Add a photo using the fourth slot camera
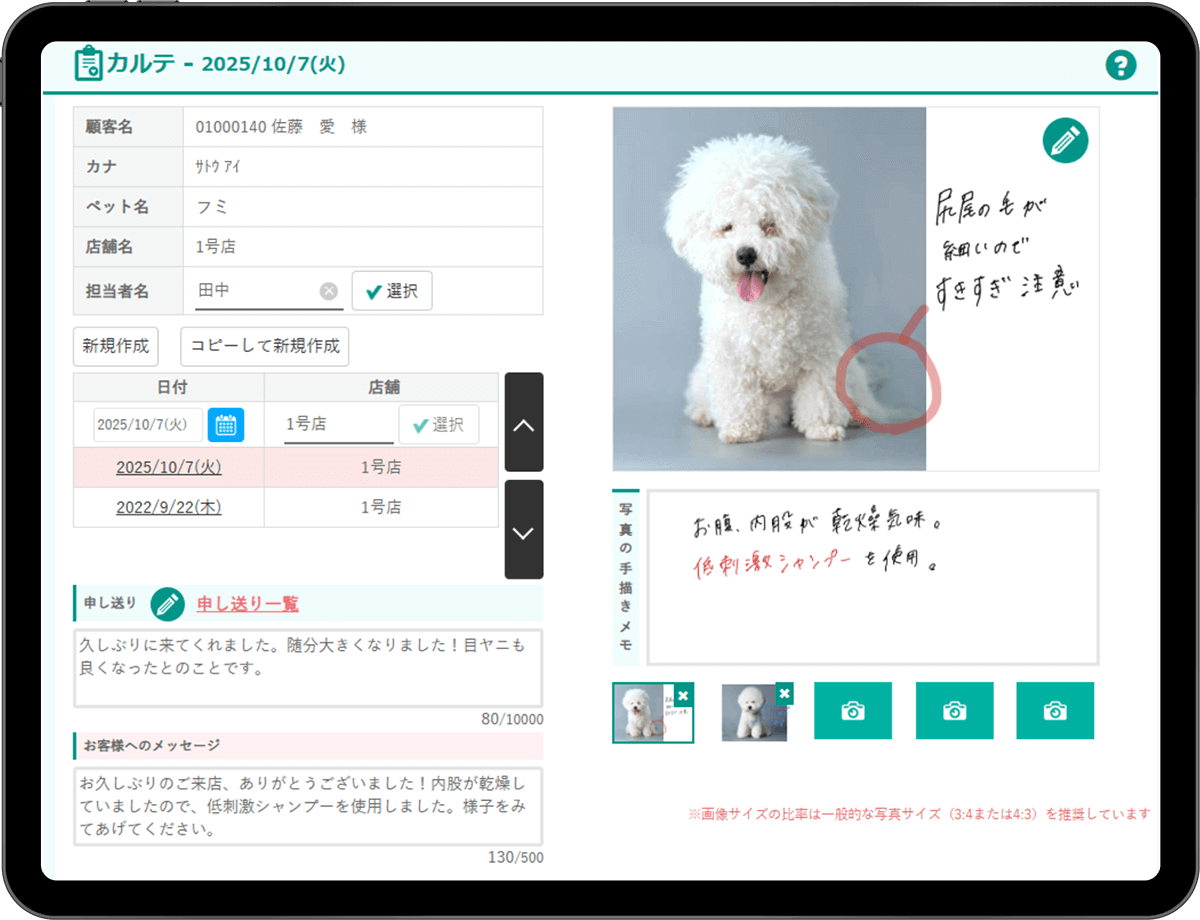 954,711
